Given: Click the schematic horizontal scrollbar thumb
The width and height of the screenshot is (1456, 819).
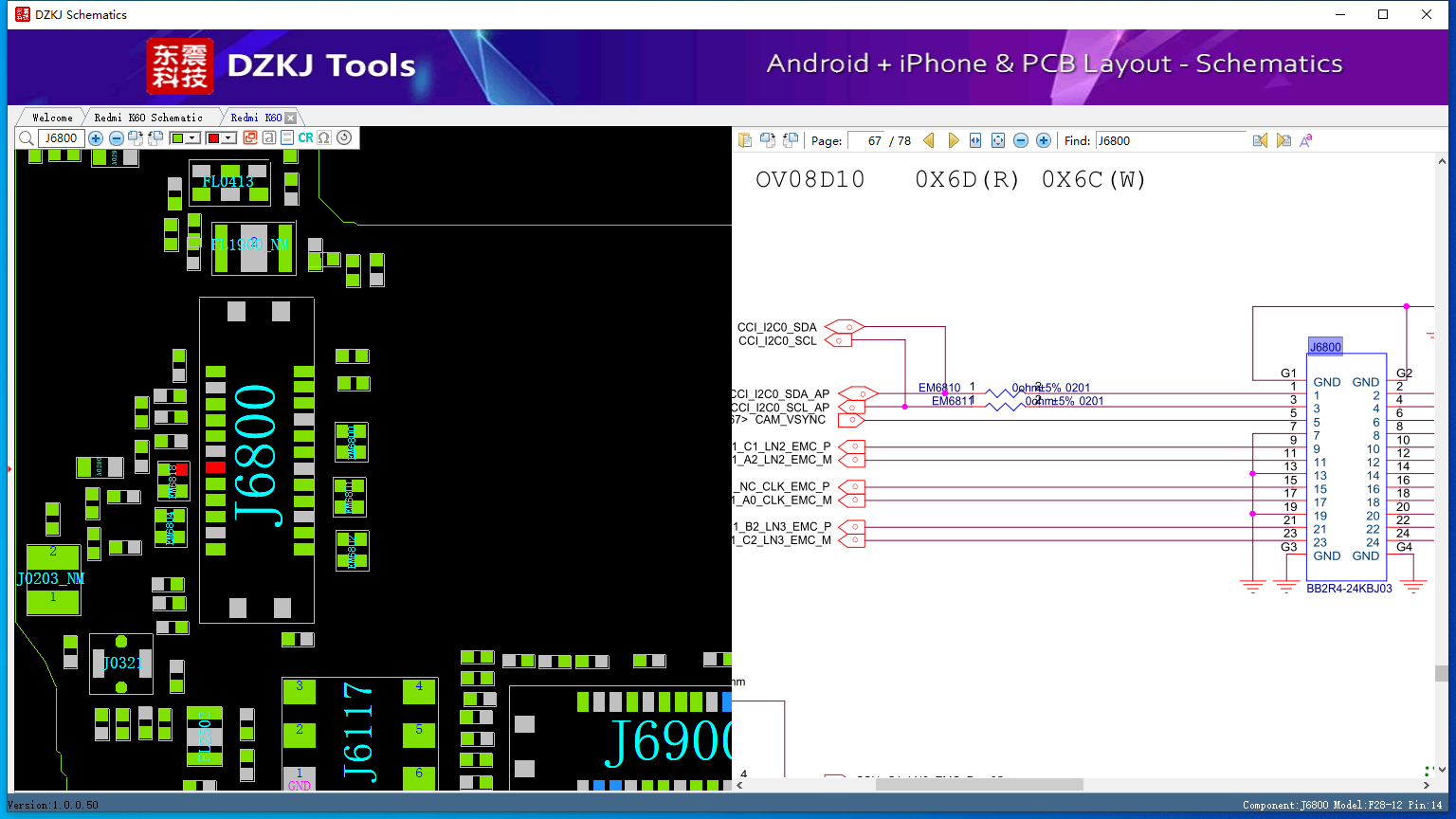Looking at the screenshot, I should click(979, 785).
